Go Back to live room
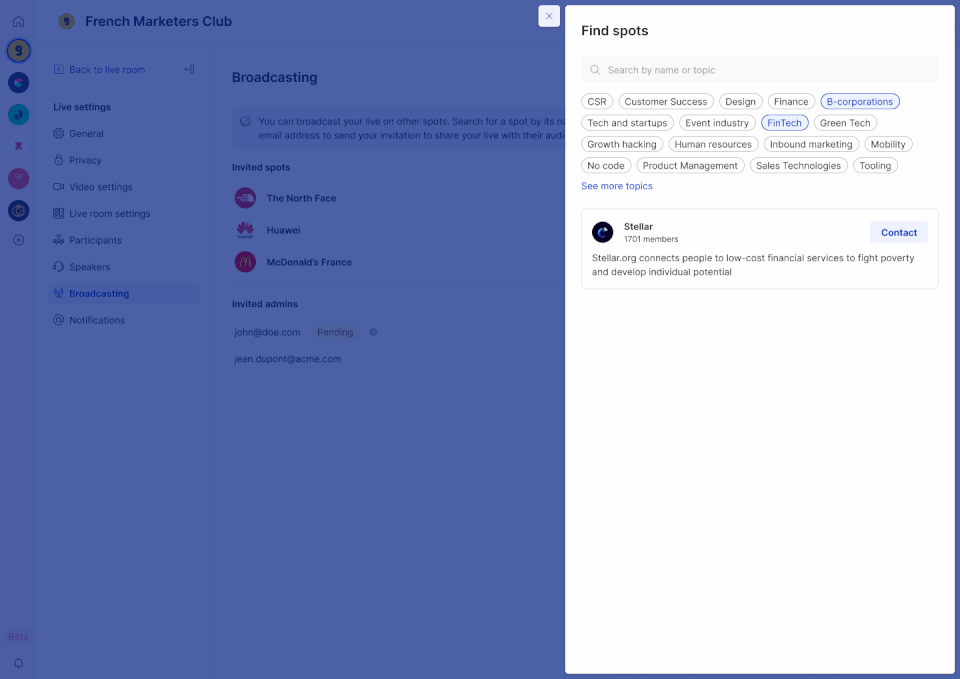 [107, 70]
